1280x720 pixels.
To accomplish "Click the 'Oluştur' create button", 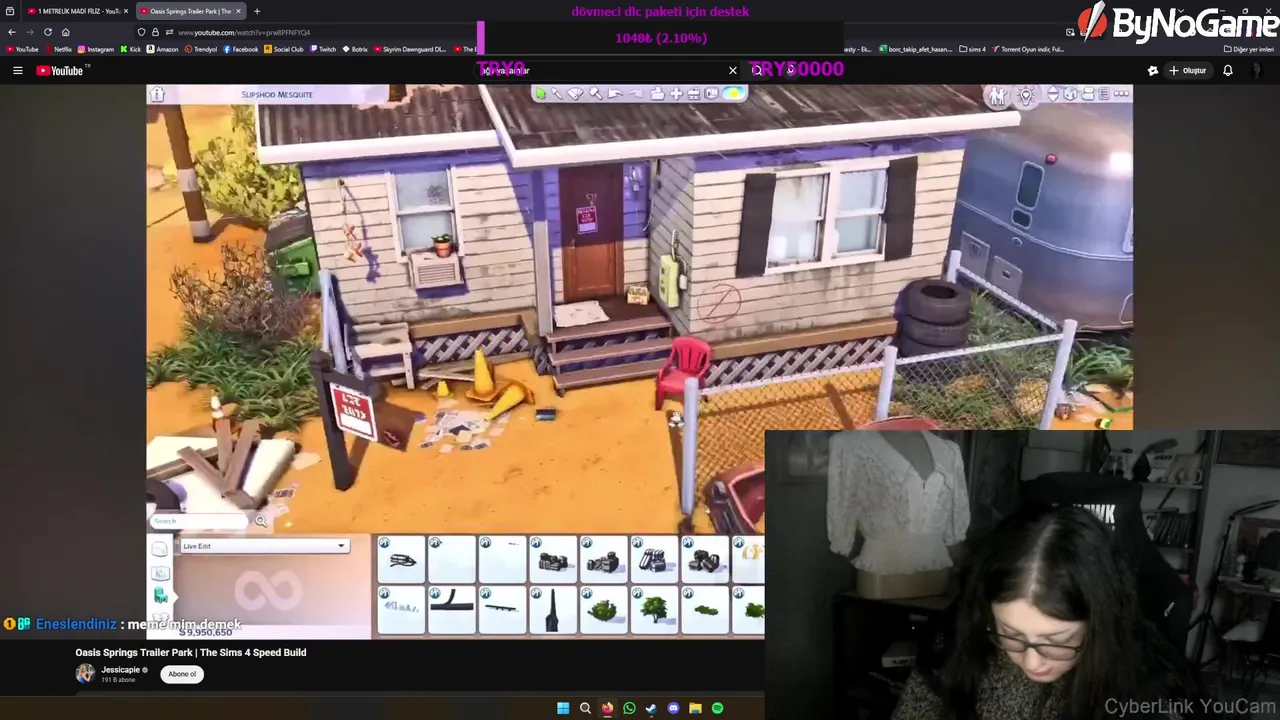I will point(1188,70).
